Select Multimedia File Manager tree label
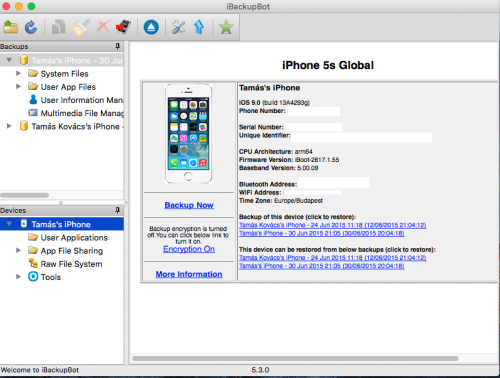Screen dimensions: 500x378 point(82,113)
